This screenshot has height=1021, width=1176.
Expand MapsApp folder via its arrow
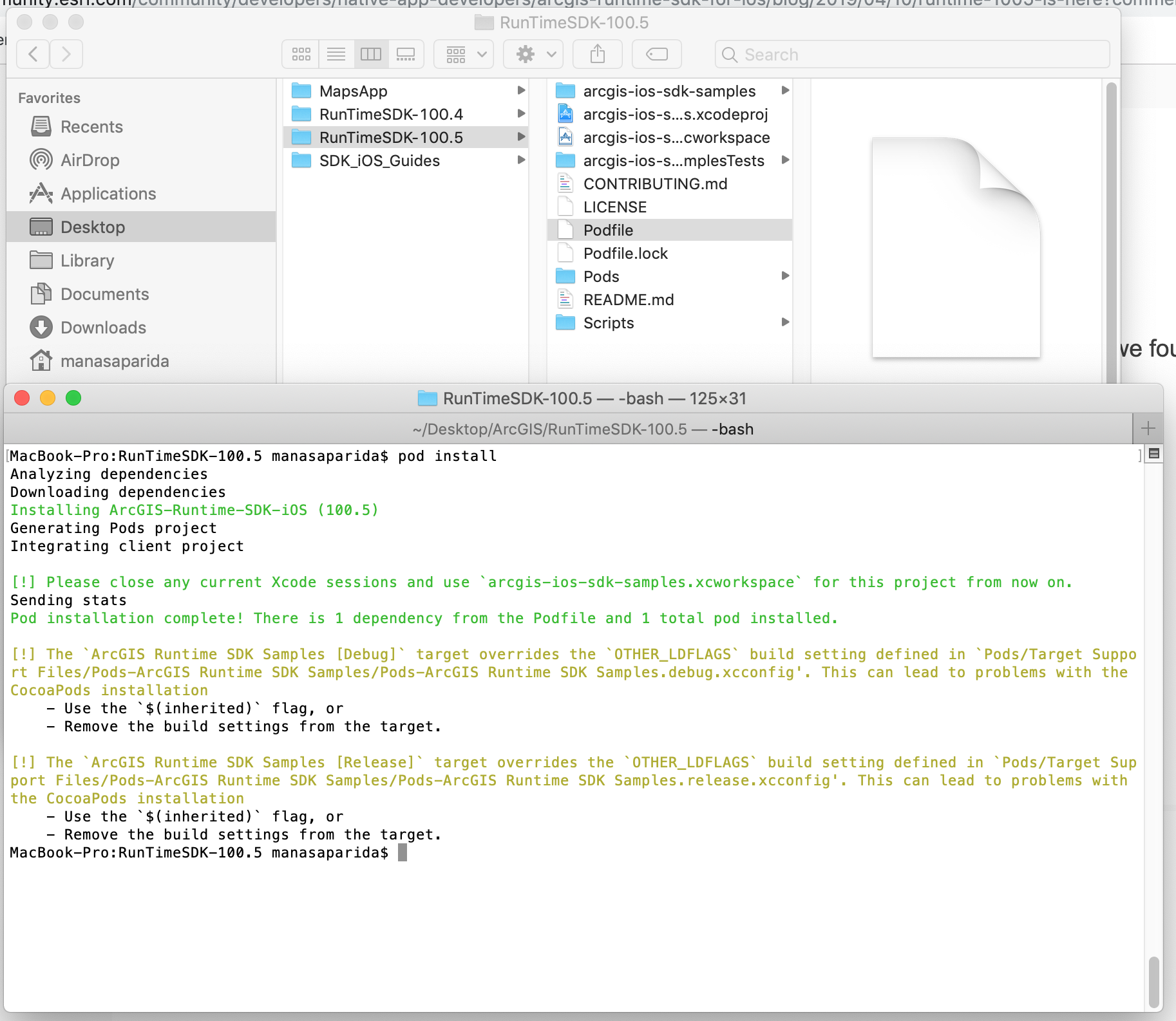point(521,91)
